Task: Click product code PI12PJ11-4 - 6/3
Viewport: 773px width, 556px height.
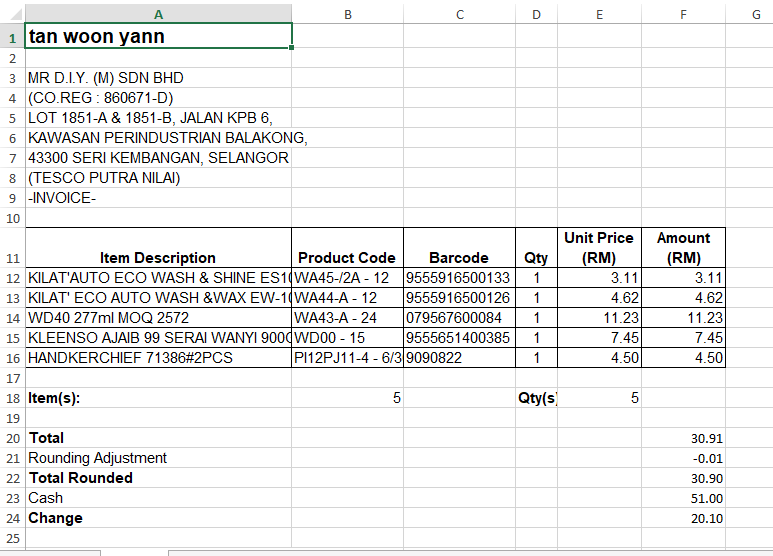Action: pos(348,358)
